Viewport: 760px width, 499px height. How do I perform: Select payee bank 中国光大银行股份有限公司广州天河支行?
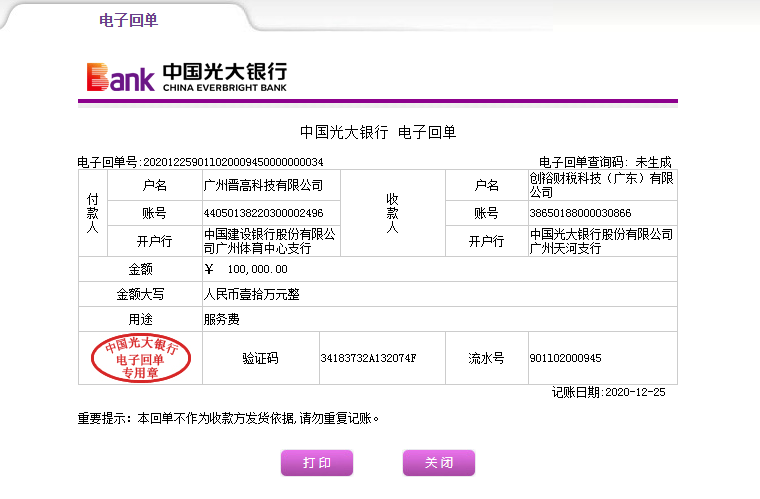tap(601, 241)
